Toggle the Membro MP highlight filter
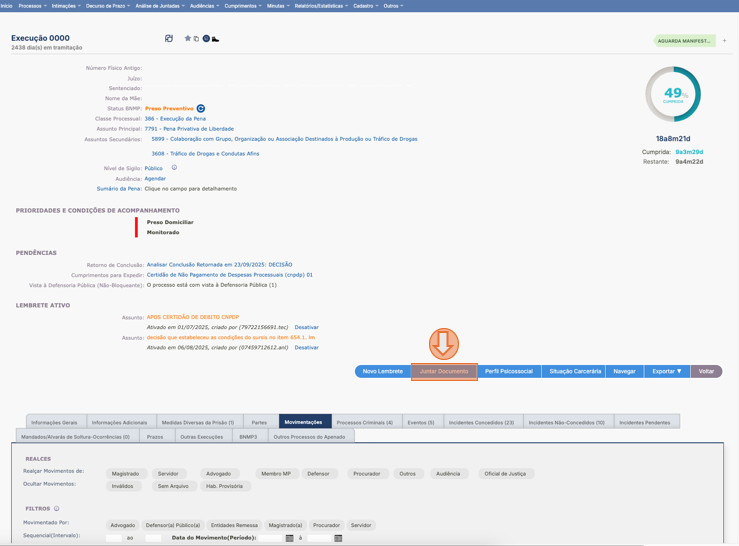Viewport: 739px width, 546px height. pyautogui.click(x=275, y=474)
